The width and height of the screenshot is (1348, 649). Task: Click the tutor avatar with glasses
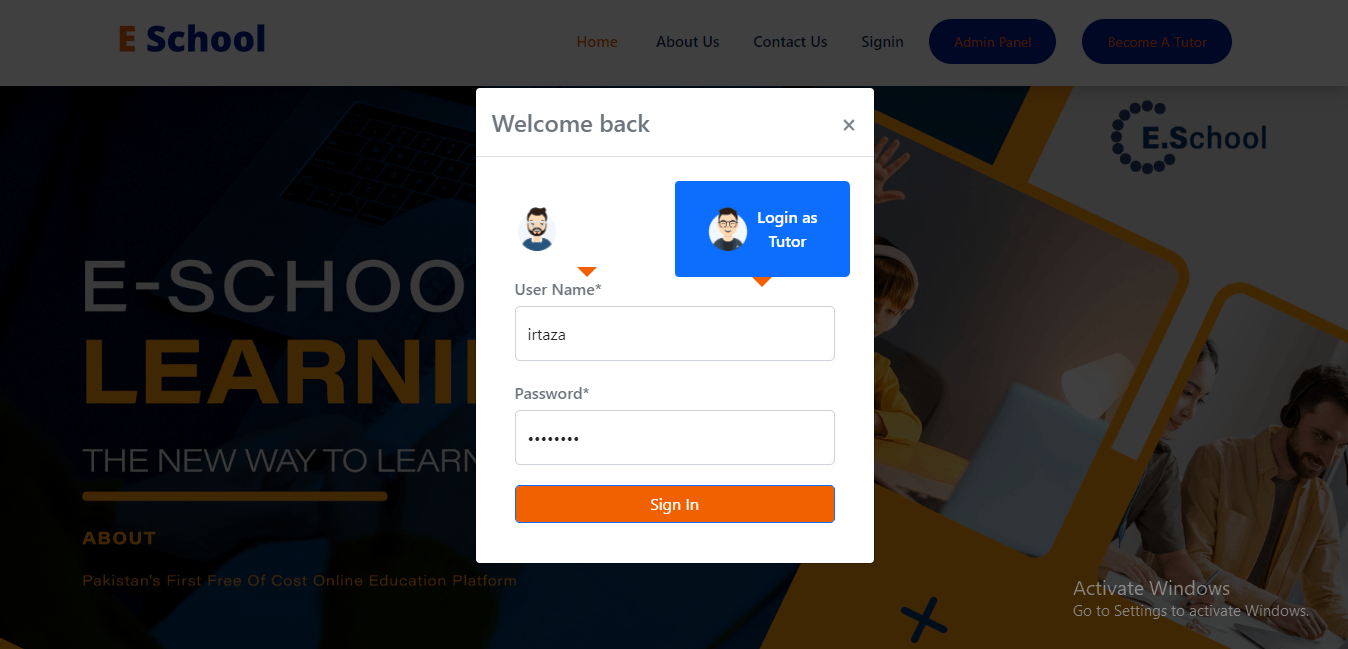point(728,229)
